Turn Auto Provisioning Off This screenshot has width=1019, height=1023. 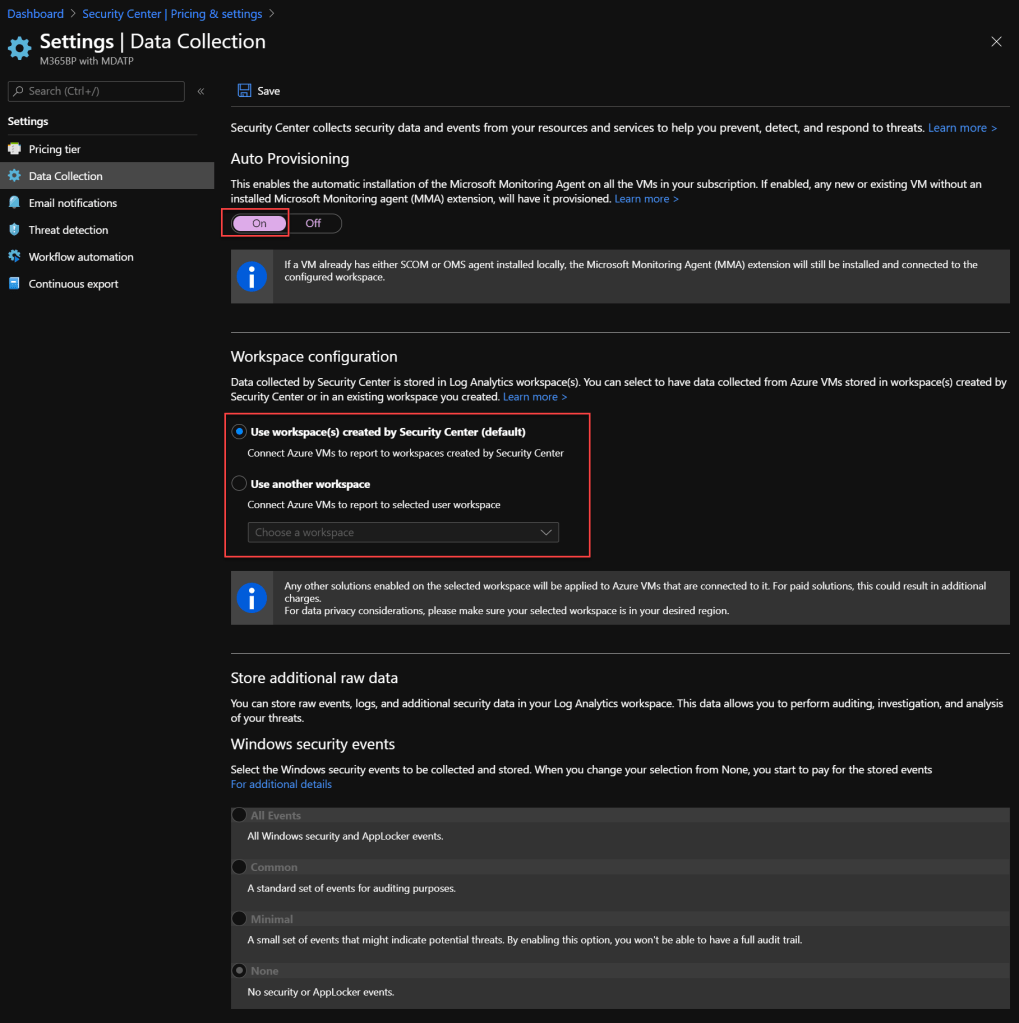pyautogui.click(x=313, y=223)
